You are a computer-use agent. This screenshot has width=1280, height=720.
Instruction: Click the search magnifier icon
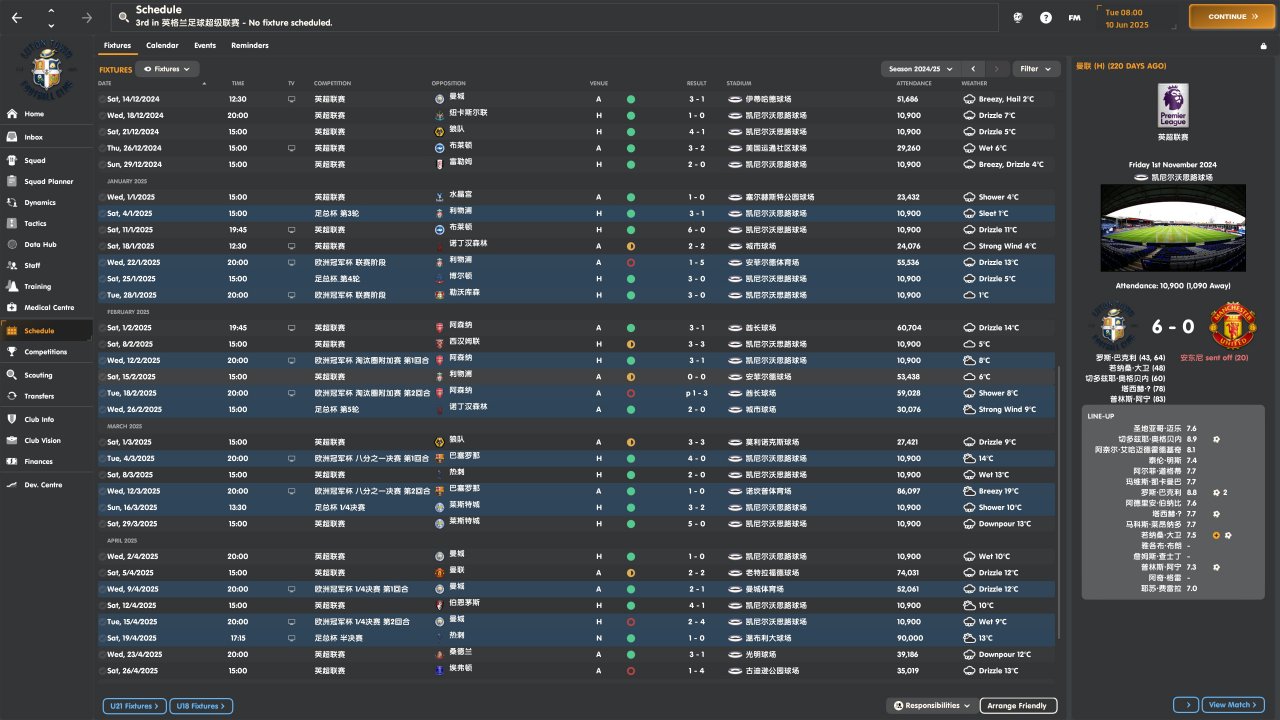[123, 17]
